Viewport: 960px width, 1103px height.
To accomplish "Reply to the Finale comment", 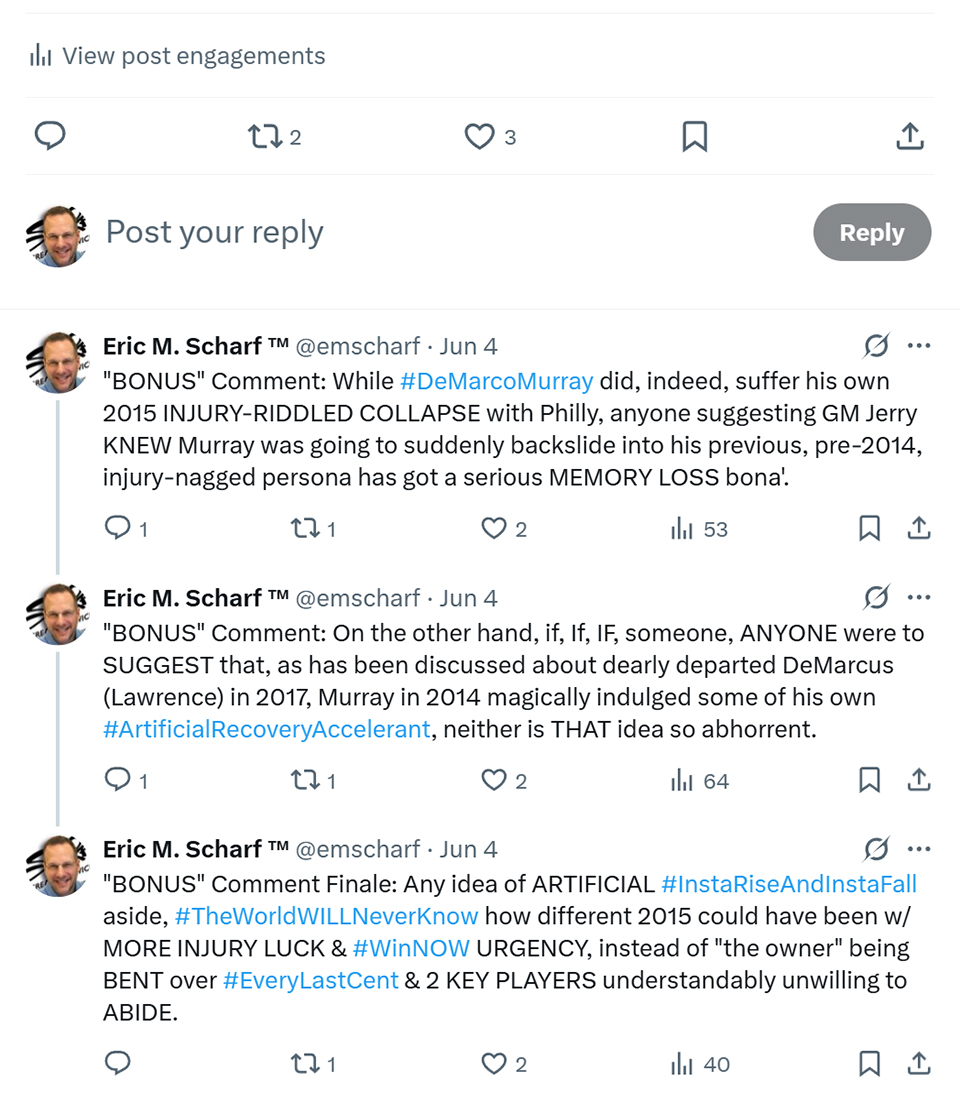I will 117,1064.
